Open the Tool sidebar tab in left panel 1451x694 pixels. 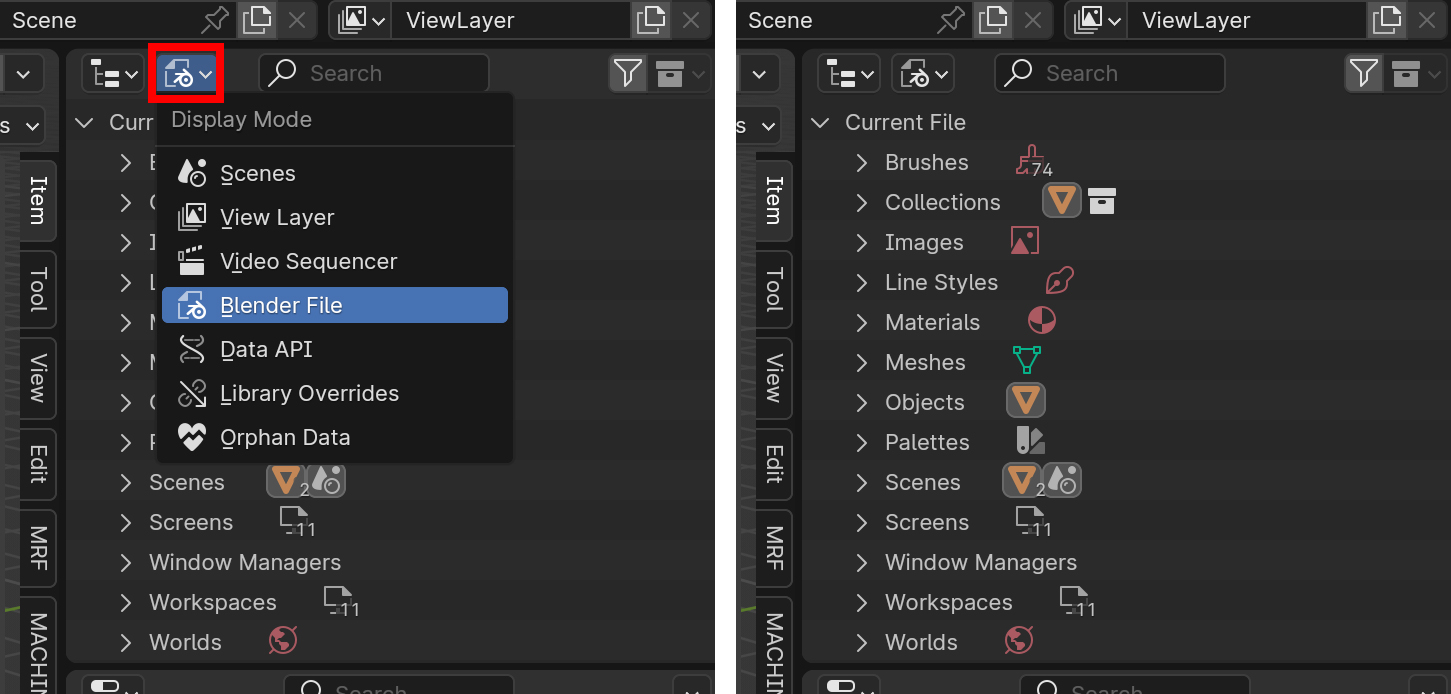coord(38,289)
